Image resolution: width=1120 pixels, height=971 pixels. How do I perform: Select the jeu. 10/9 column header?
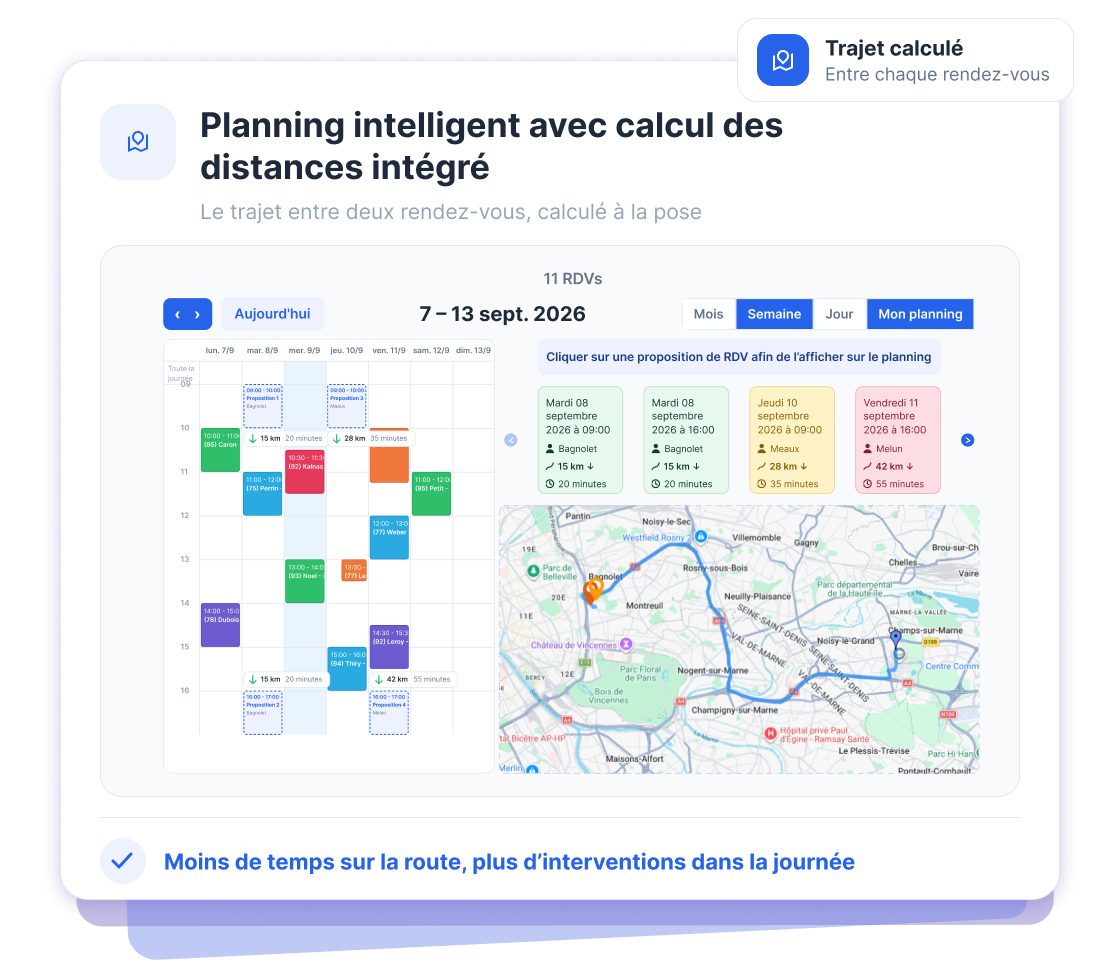[x=346, y=351]
